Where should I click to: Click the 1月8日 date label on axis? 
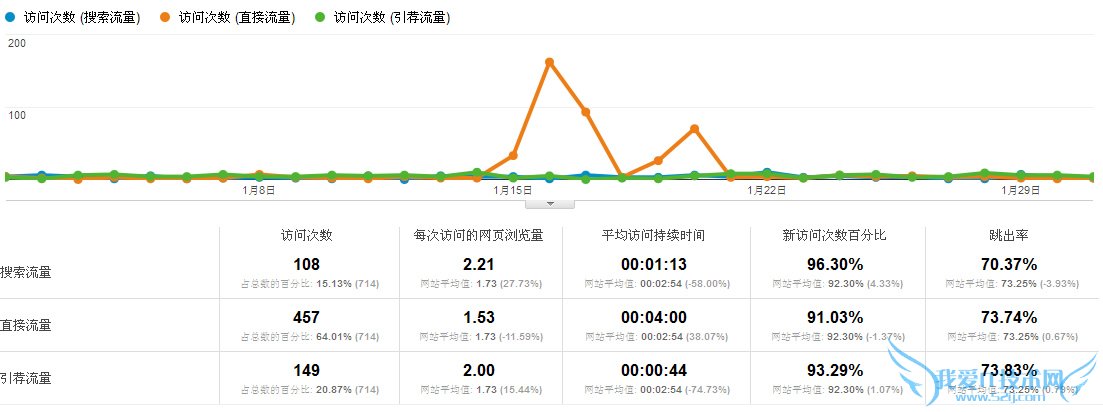259,190
